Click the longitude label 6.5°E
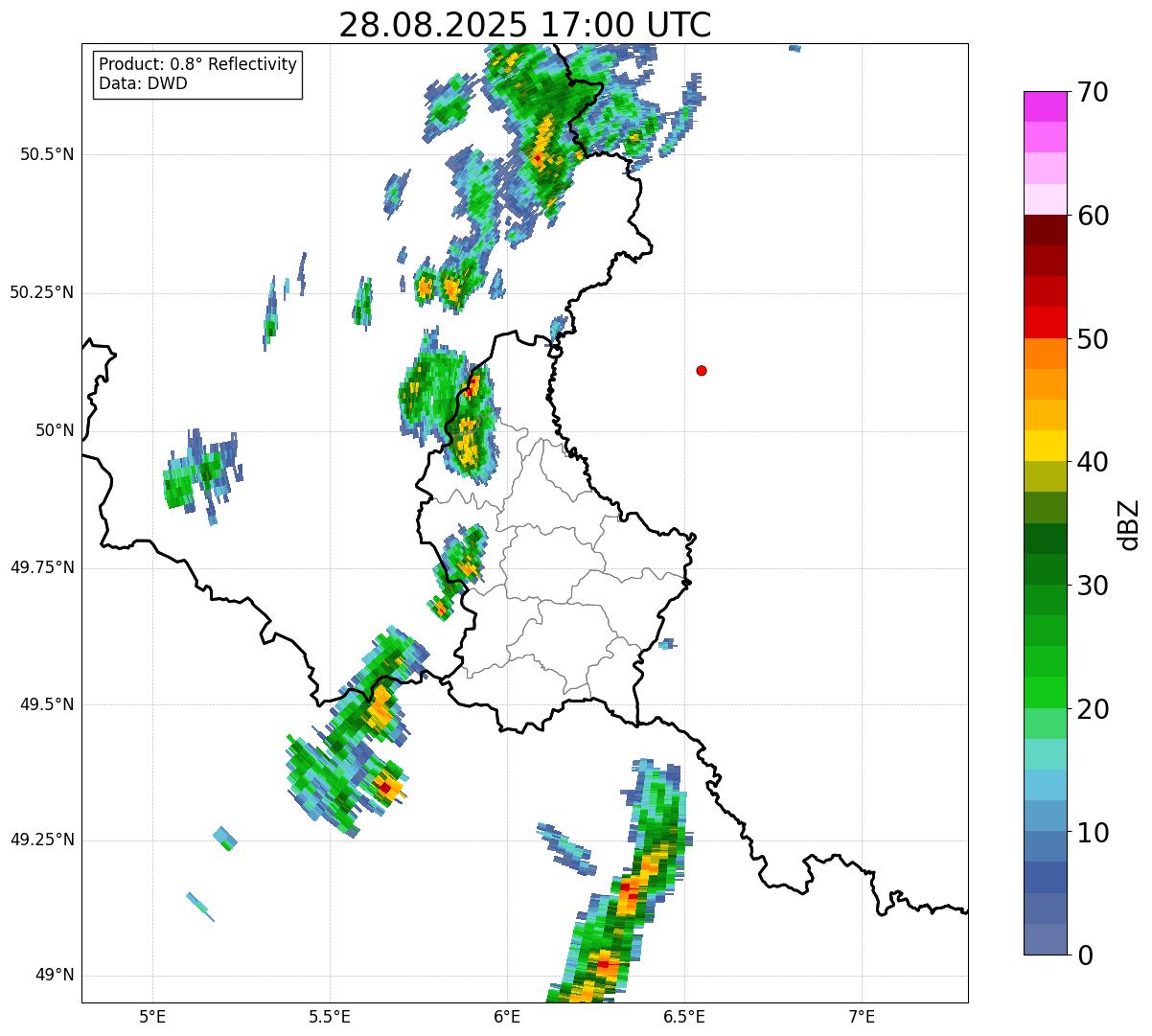The width and height of the screenshot is (1152, 1036). pos(684,1017)
